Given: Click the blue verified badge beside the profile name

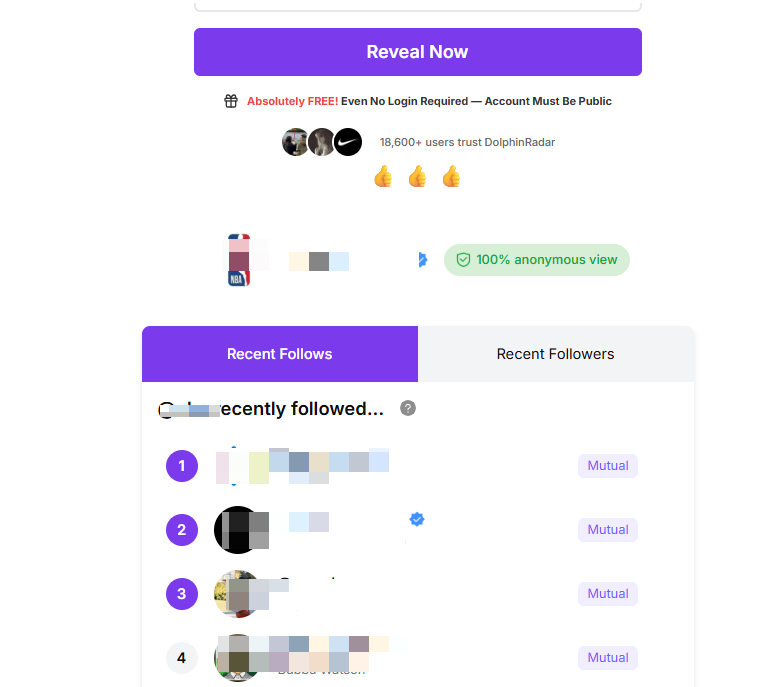Looking at the screenshot, I should (x=423, y=260).
